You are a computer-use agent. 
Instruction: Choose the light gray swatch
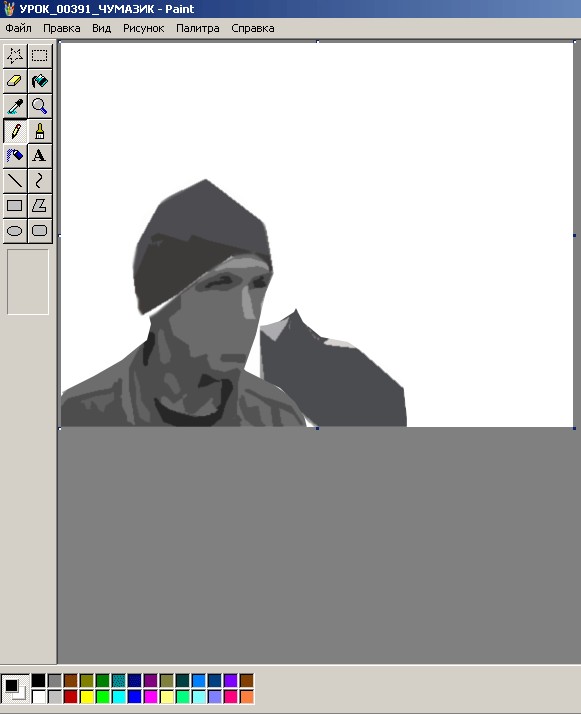click(55, 697)
